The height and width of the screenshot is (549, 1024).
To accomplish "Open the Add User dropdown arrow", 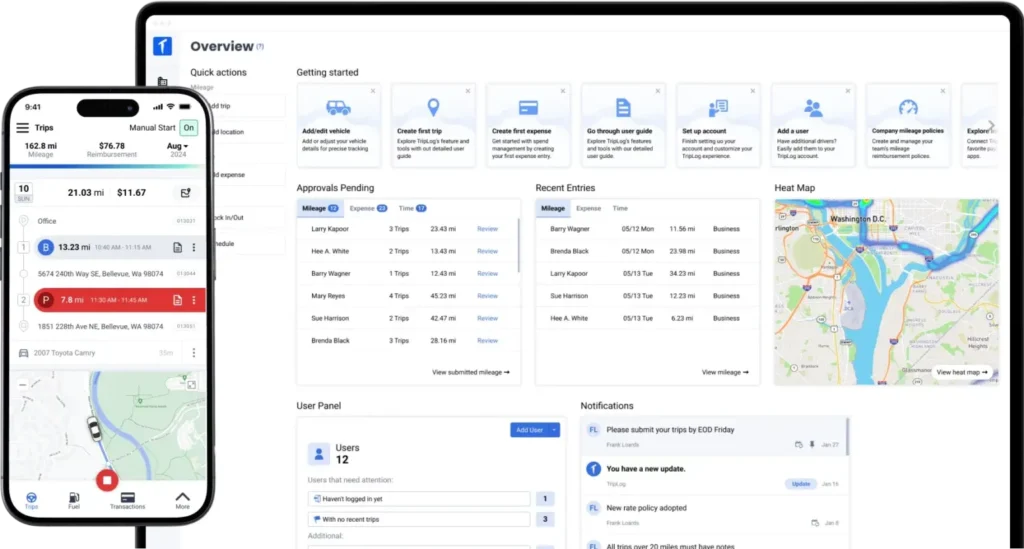I will (554, 430).
